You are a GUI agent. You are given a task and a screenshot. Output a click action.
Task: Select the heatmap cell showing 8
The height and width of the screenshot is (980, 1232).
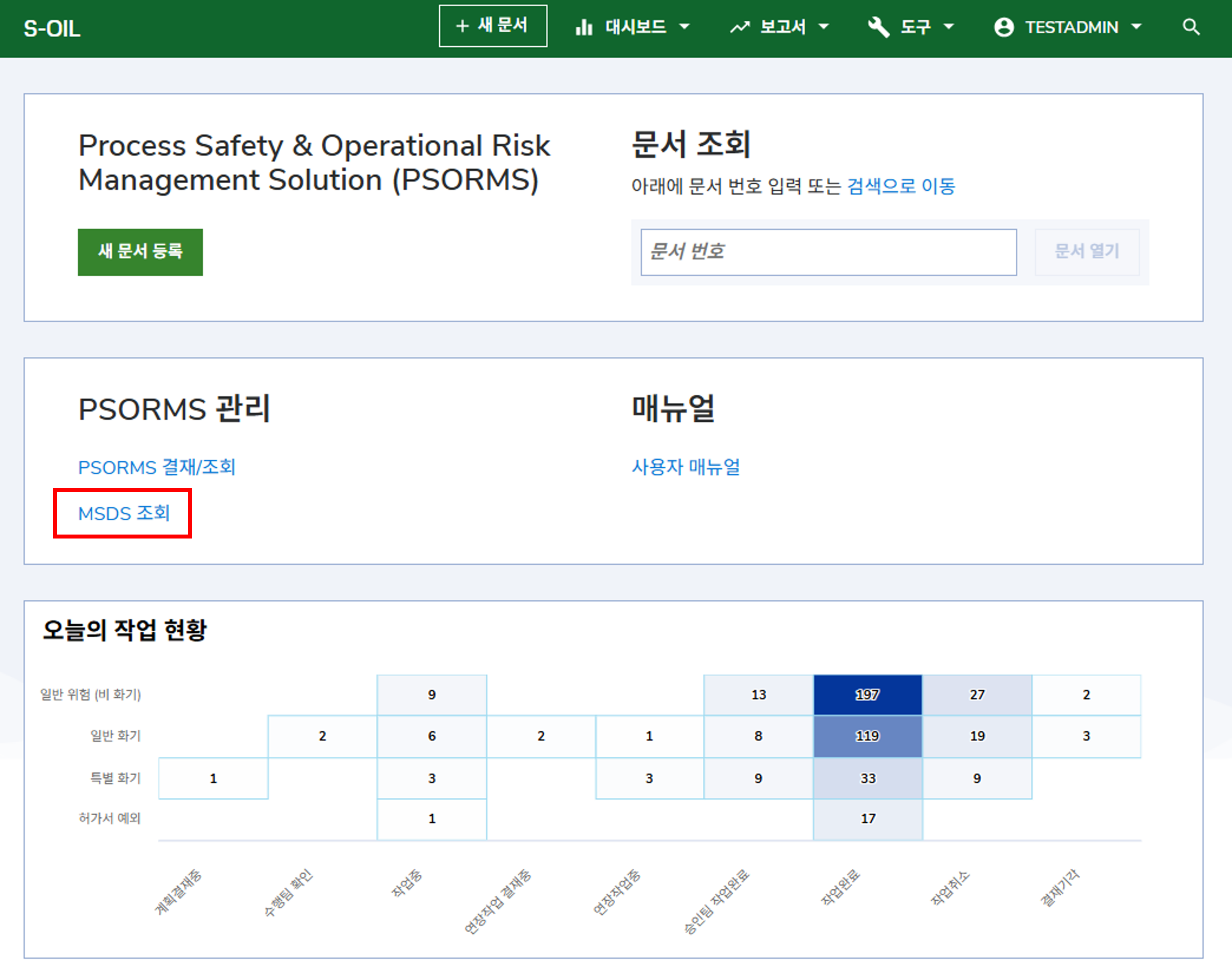(758, 736)
